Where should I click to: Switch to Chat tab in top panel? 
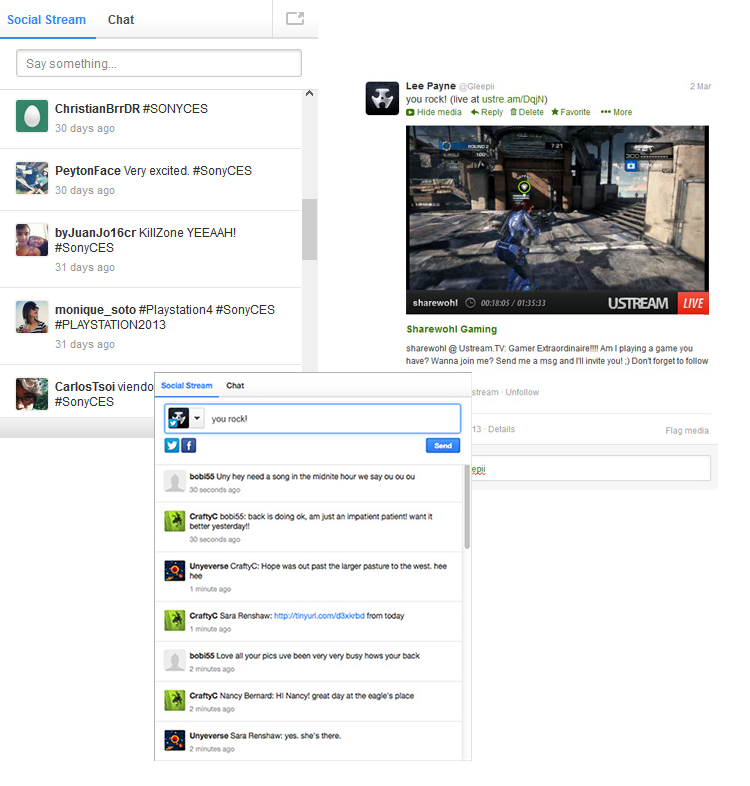pos(121,19)
